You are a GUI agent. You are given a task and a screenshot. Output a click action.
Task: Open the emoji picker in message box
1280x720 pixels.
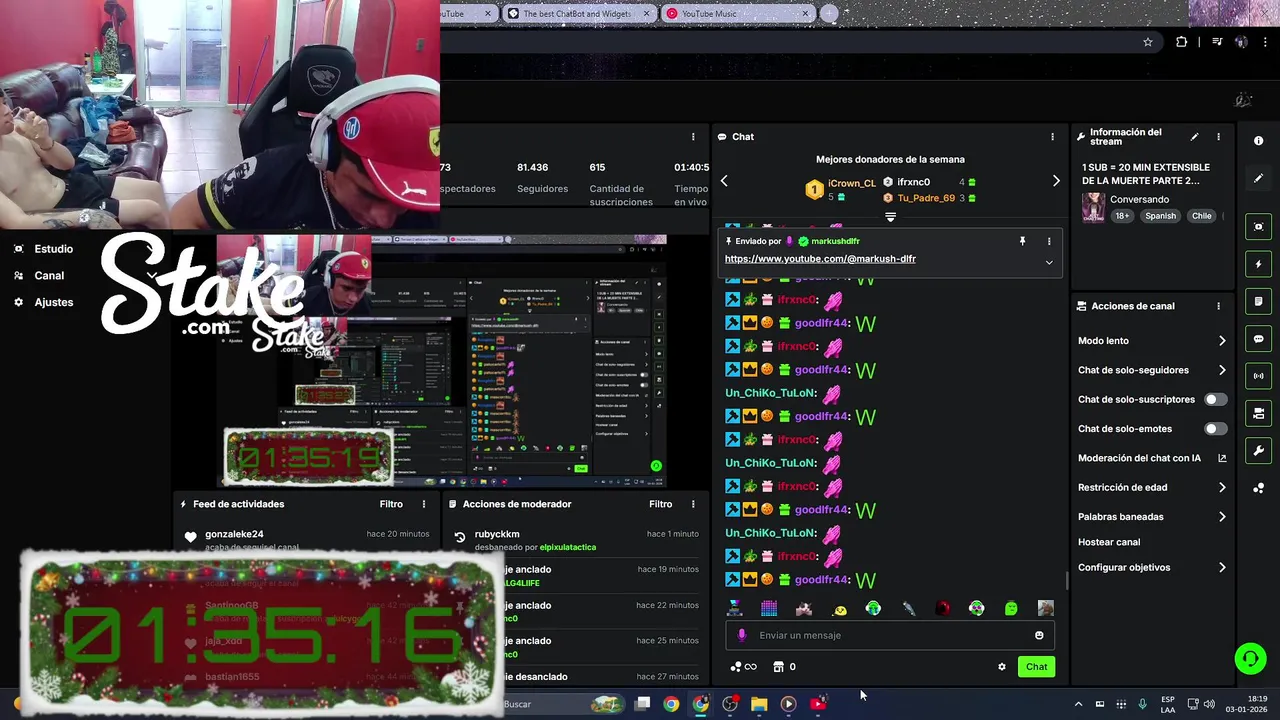[1039, 635]
